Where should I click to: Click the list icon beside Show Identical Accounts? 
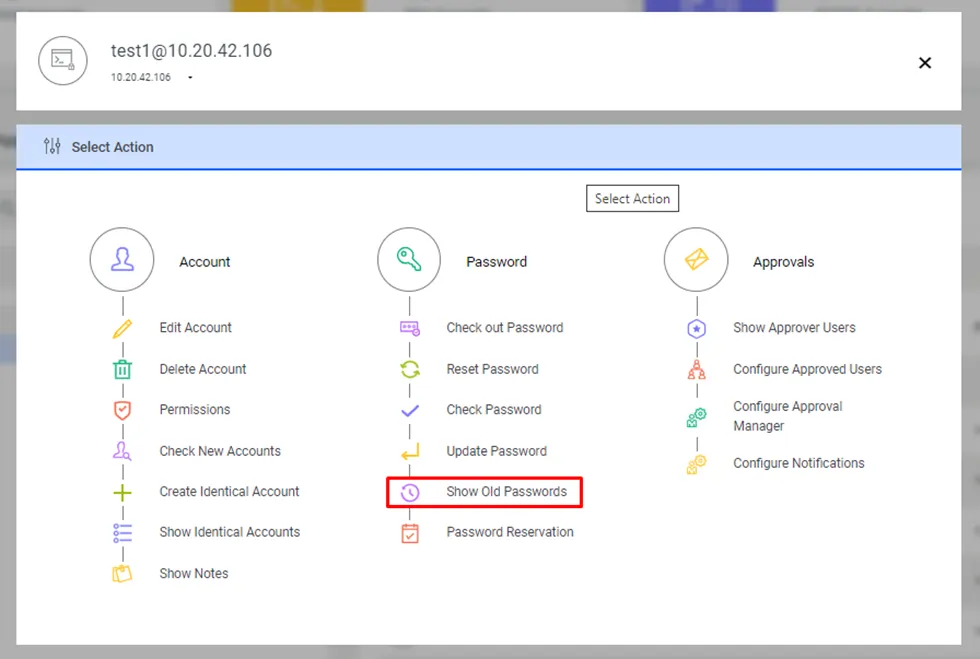click(122, 533)
